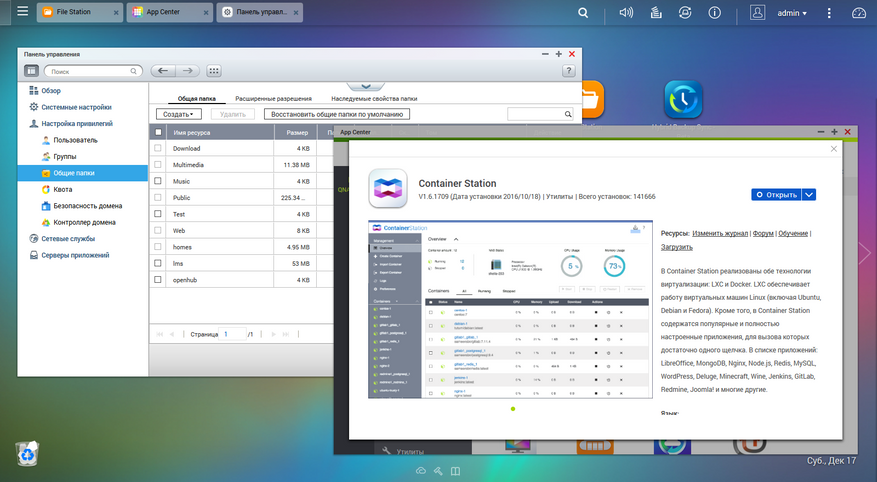877x482 pixels.
Task: Open the Создать dropdown button
Action: coord(178,114)
